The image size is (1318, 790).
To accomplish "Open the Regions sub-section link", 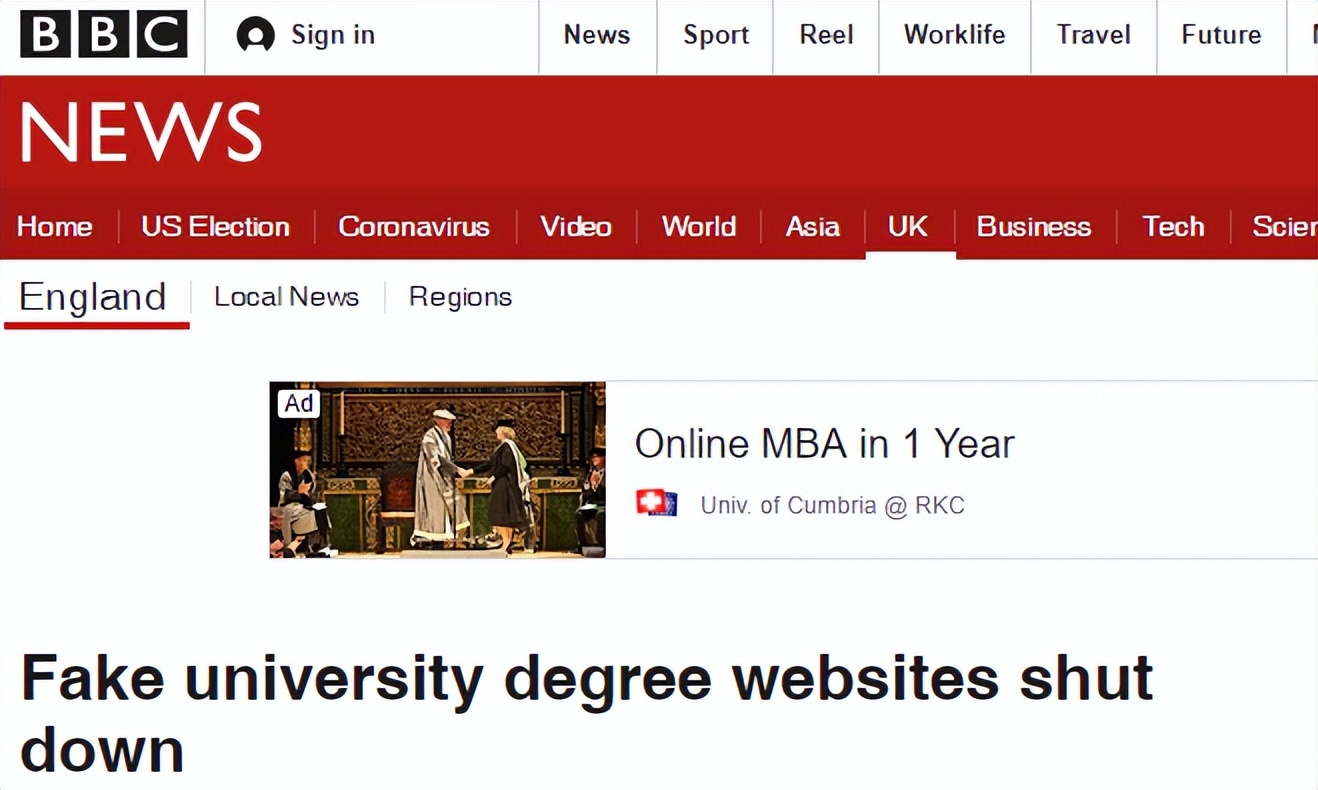I will pos(460,297).
